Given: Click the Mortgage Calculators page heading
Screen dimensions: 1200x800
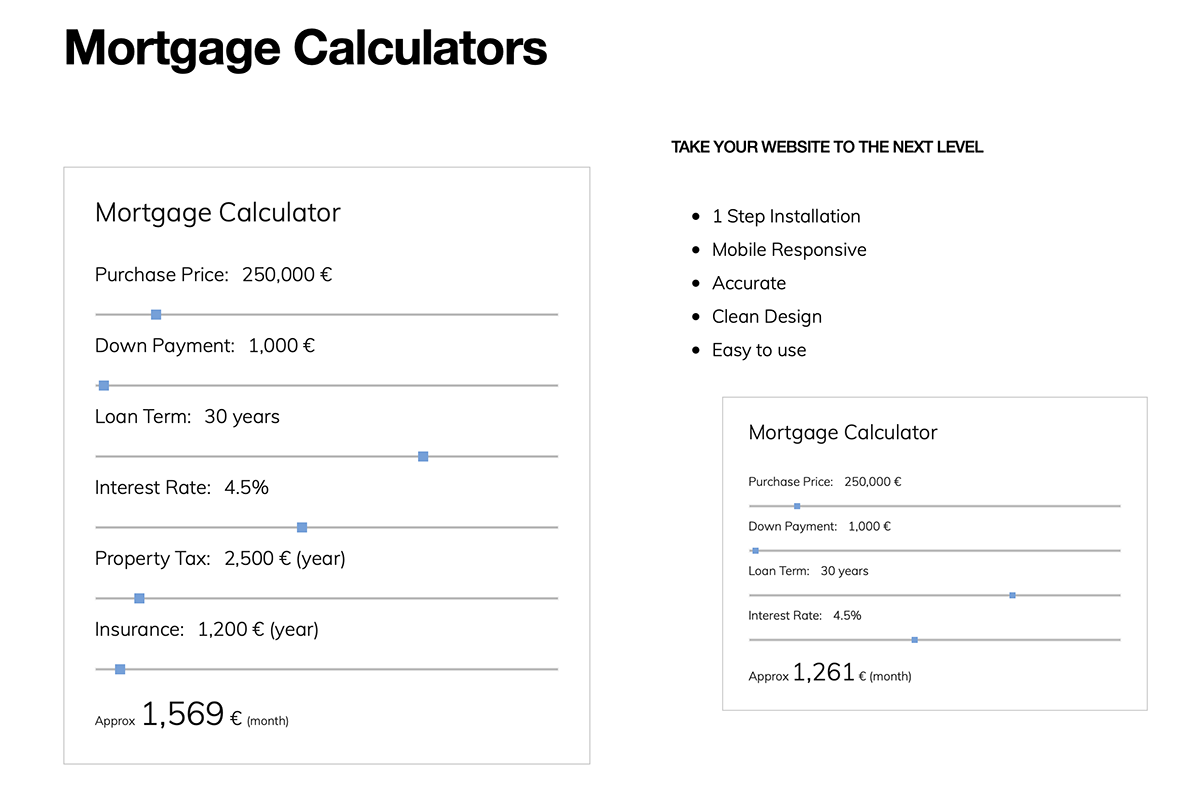Looking at the screenshot, I should point(305,47).
